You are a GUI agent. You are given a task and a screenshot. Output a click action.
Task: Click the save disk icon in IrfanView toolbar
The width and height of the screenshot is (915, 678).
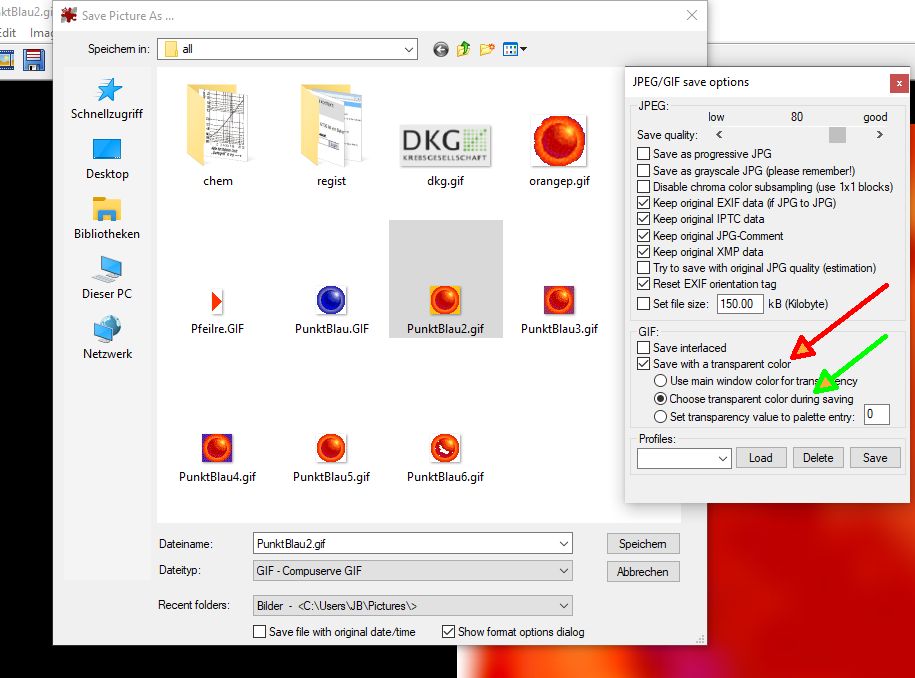tap(34, 60)
